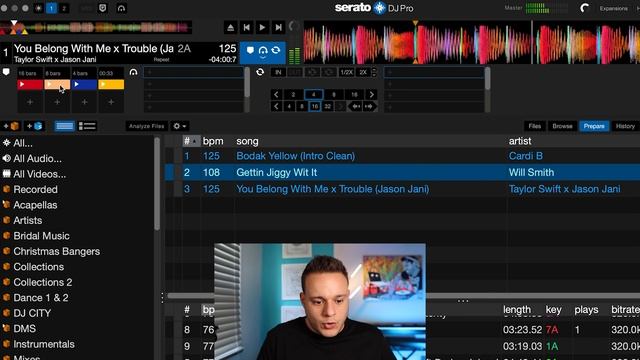Open the All Audio... library item
Image resolution: width=640 pixels, height=360 pixels.
coord(38,159)
